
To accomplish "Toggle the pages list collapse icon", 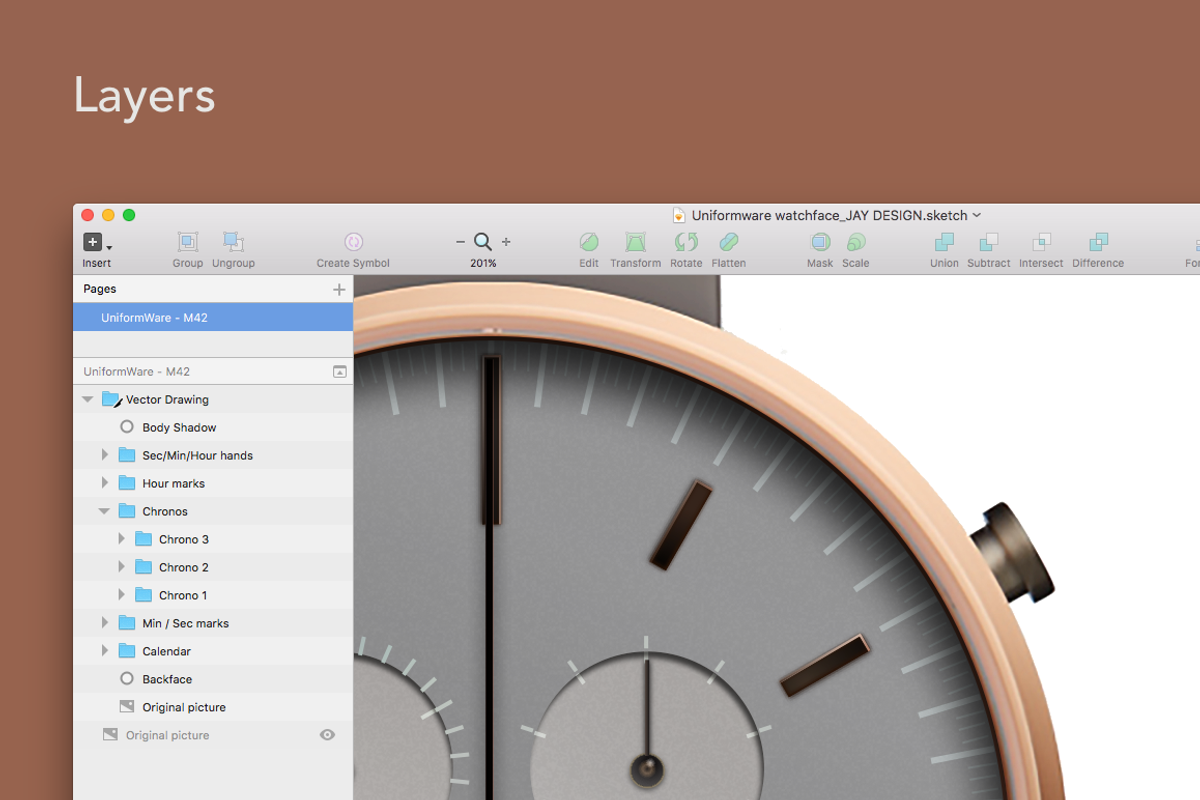I will click(x=339, y=371).
